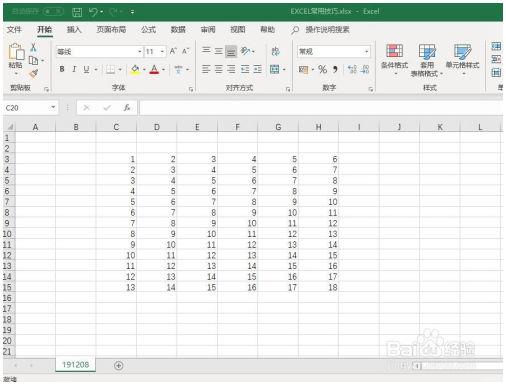Toggle Italic formatting
This screenshot has height=385, width=506.
(x=74, y=69)
